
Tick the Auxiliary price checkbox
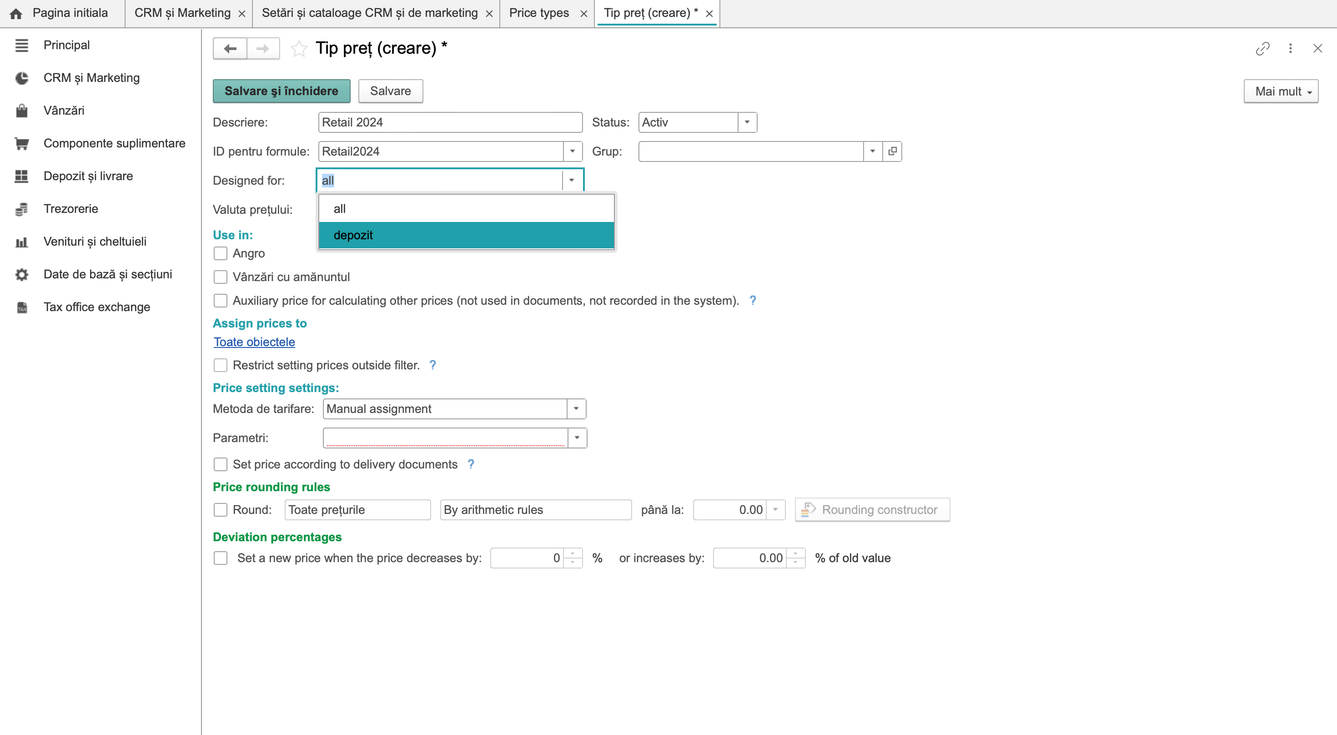pyautogui.click(x=220, y=301)
